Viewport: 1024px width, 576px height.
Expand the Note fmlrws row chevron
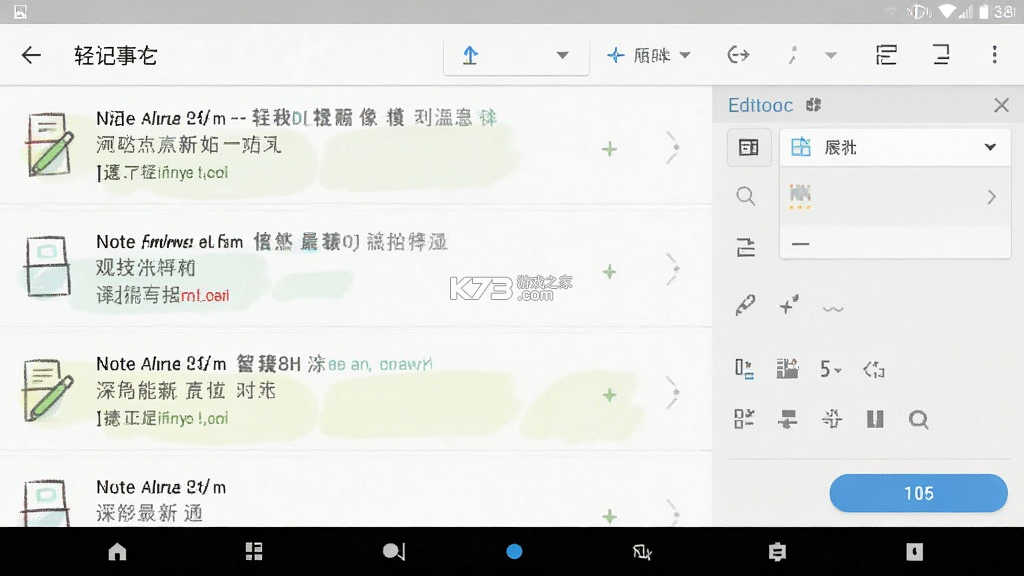(x=673, y=269)
